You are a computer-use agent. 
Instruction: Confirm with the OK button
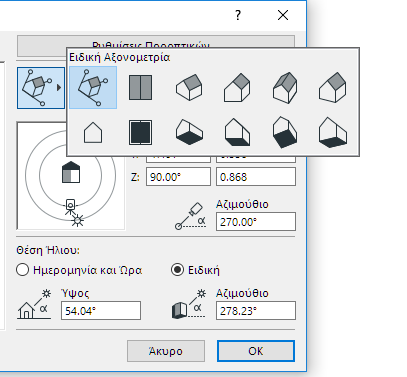[256, 351]
